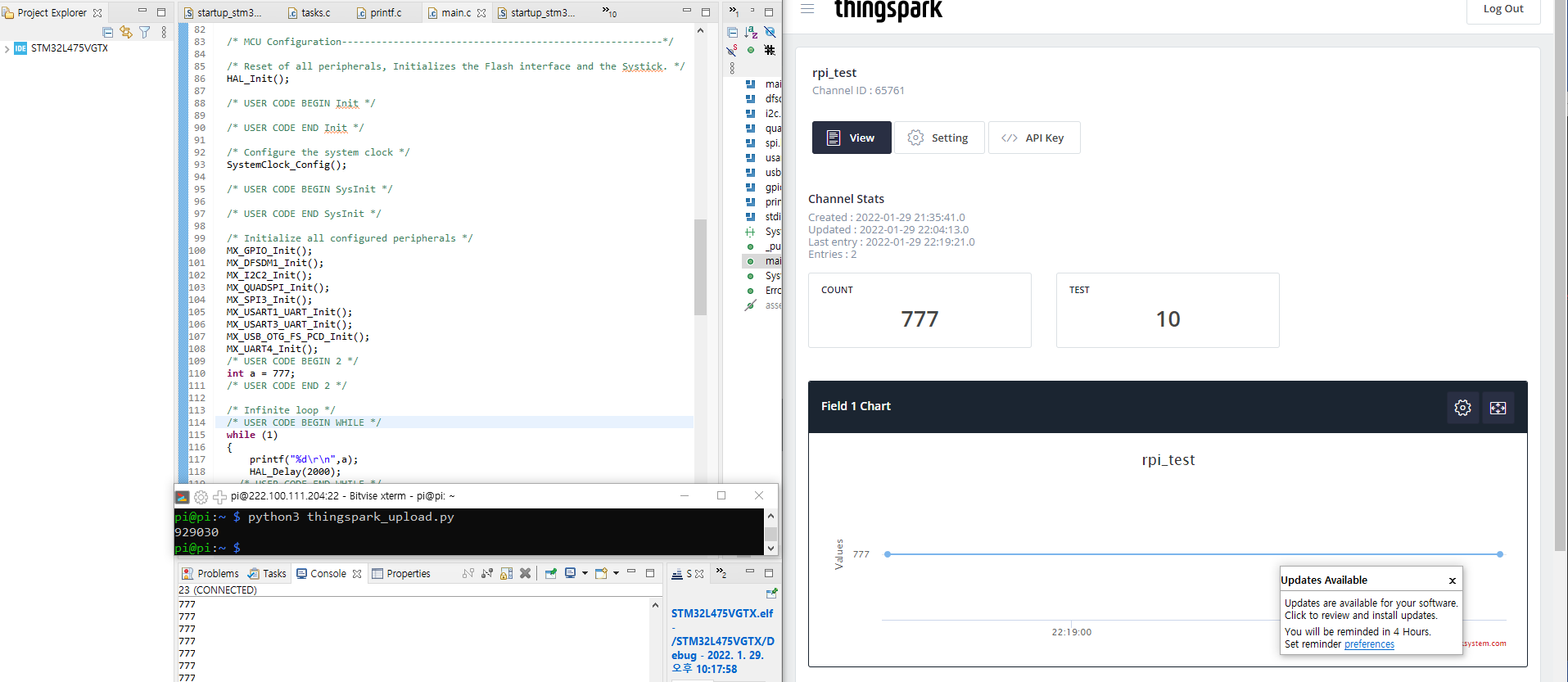Click the Log Out button

pos(1503,10)
